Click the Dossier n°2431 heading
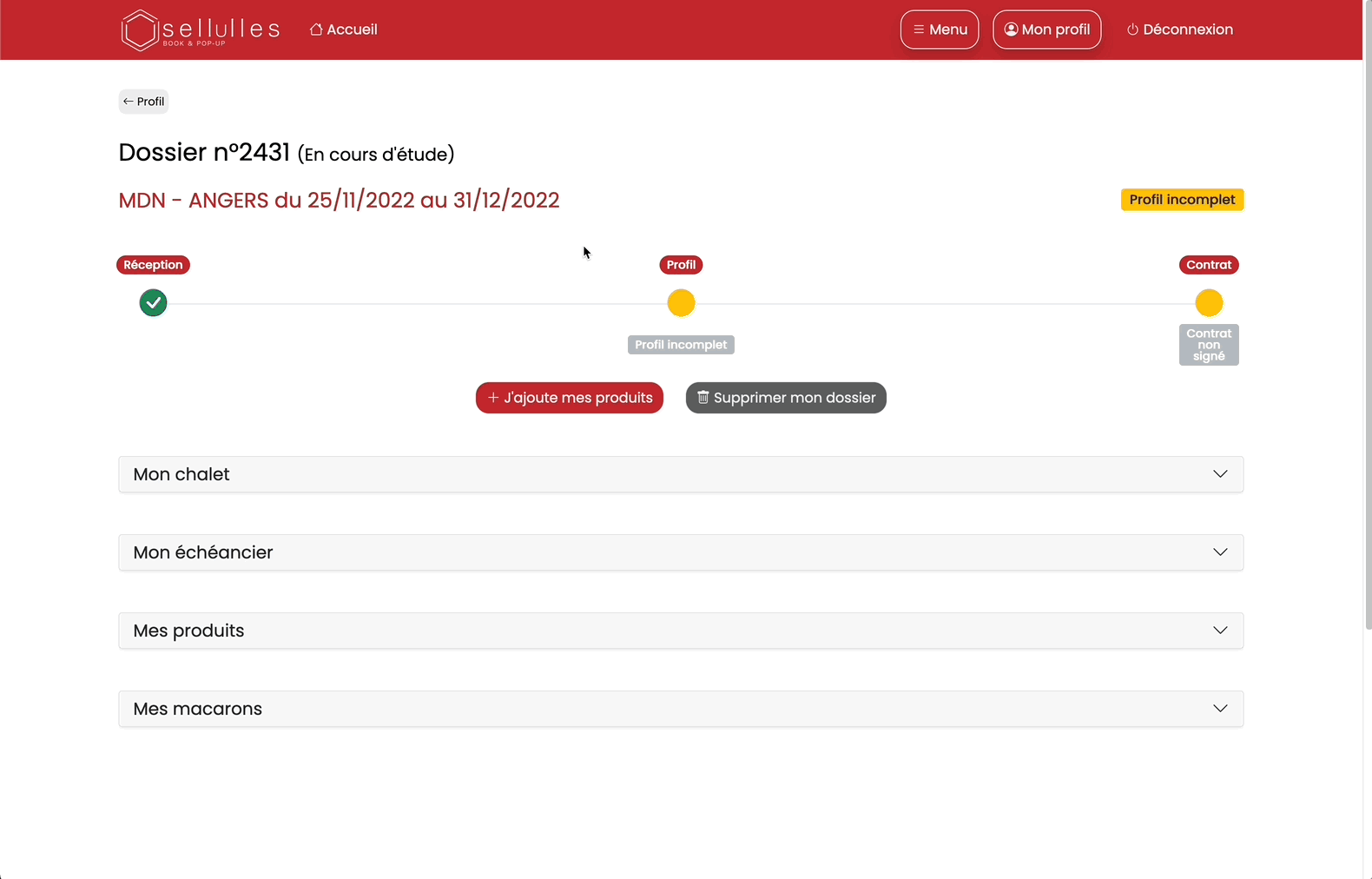Screen dimensions: 1372x879 (287, 153)
